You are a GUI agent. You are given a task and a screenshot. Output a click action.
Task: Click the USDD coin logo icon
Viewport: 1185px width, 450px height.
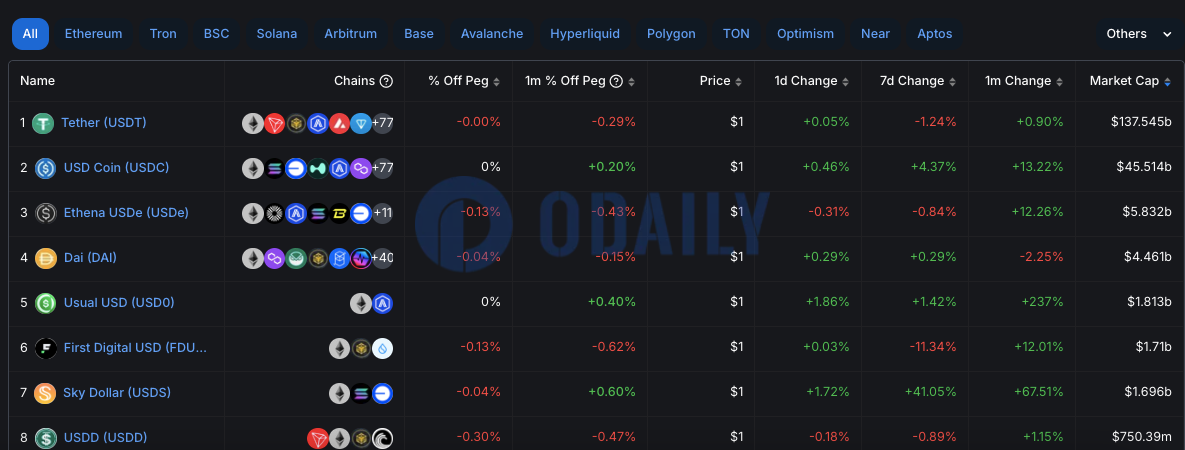pos(45,438)
